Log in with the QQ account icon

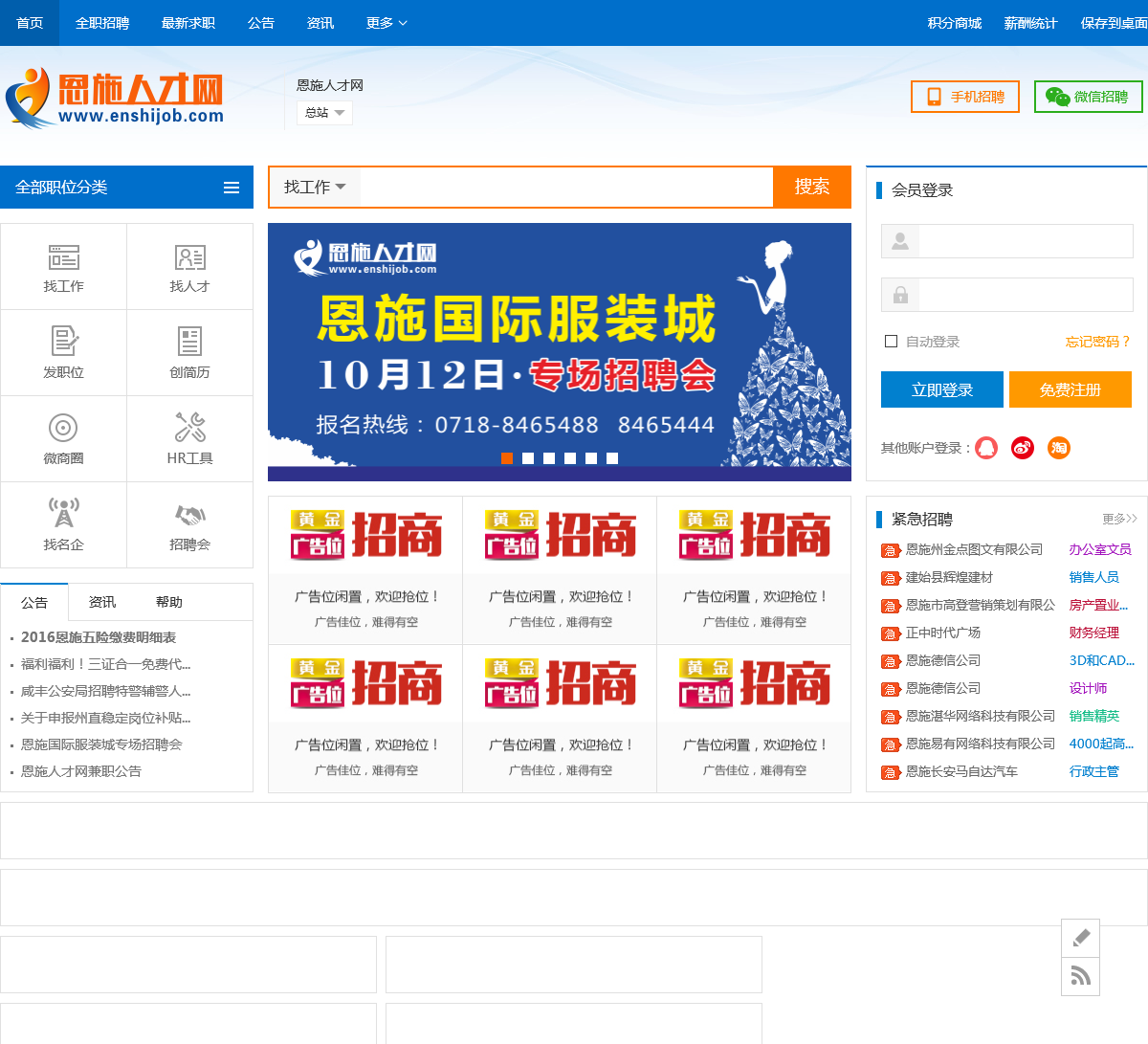[x=986, y=448]
